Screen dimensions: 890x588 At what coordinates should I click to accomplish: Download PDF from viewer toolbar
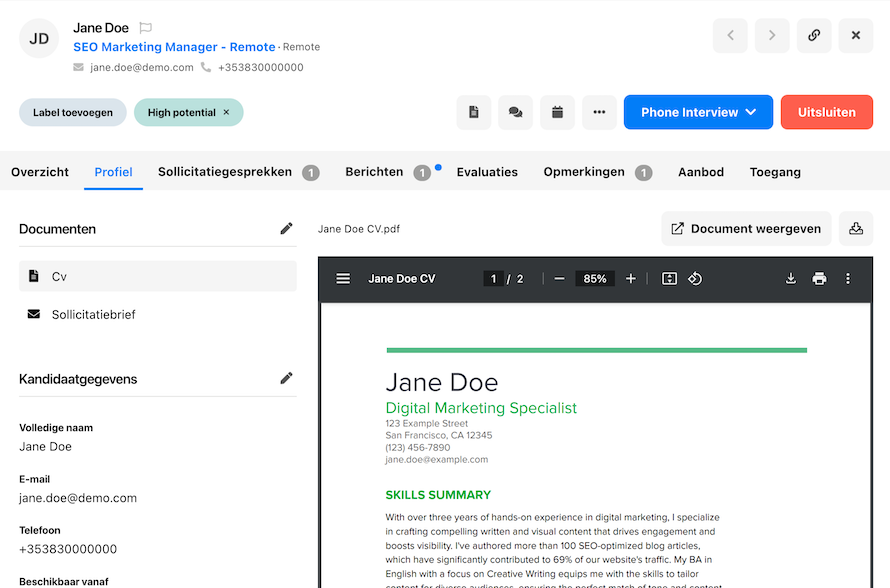click(791, 279)
